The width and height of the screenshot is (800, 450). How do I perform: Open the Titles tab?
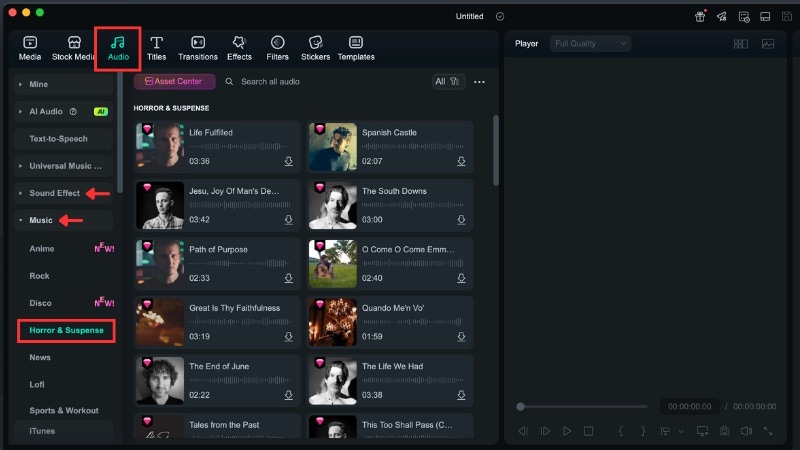(x=156, y=48)
